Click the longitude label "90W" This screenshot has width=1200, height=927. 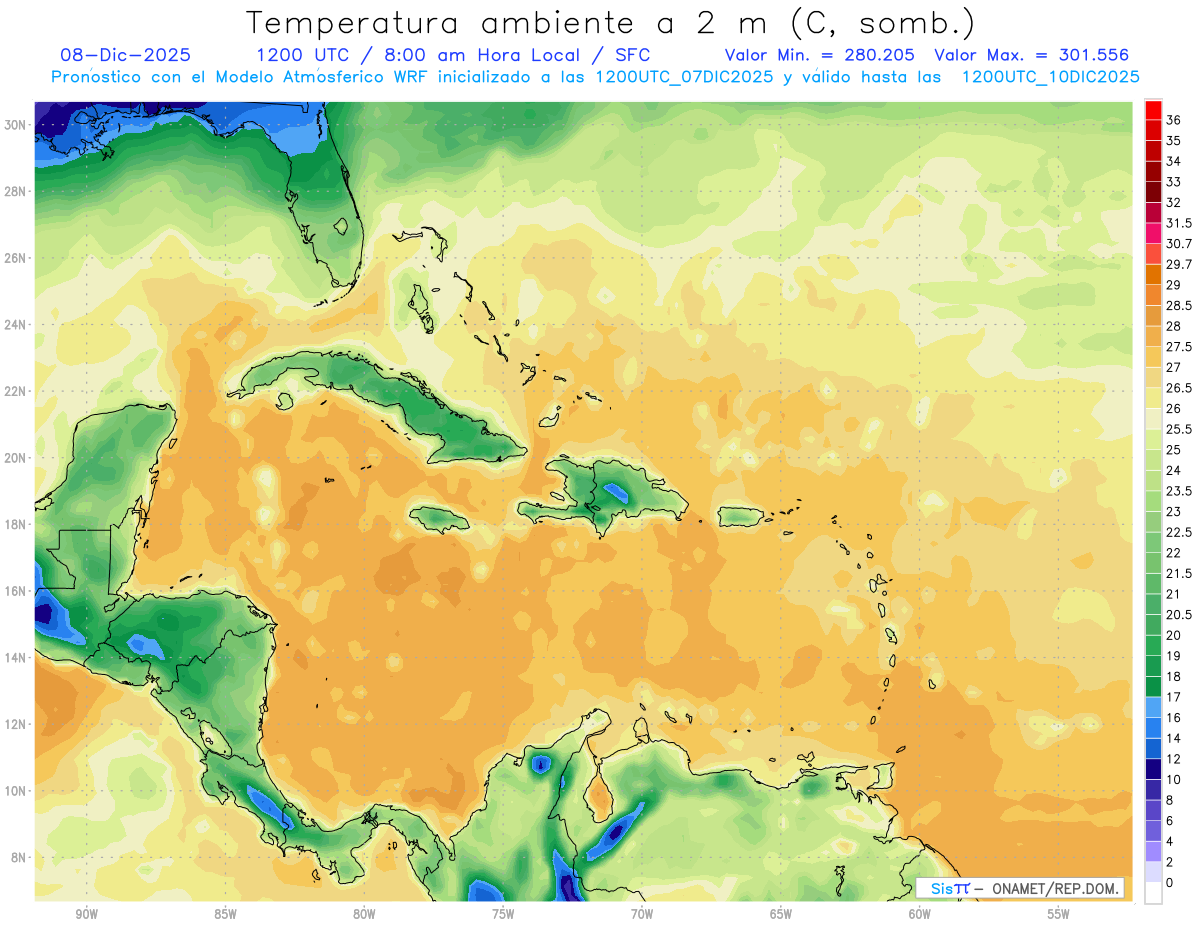click(86, 914)
